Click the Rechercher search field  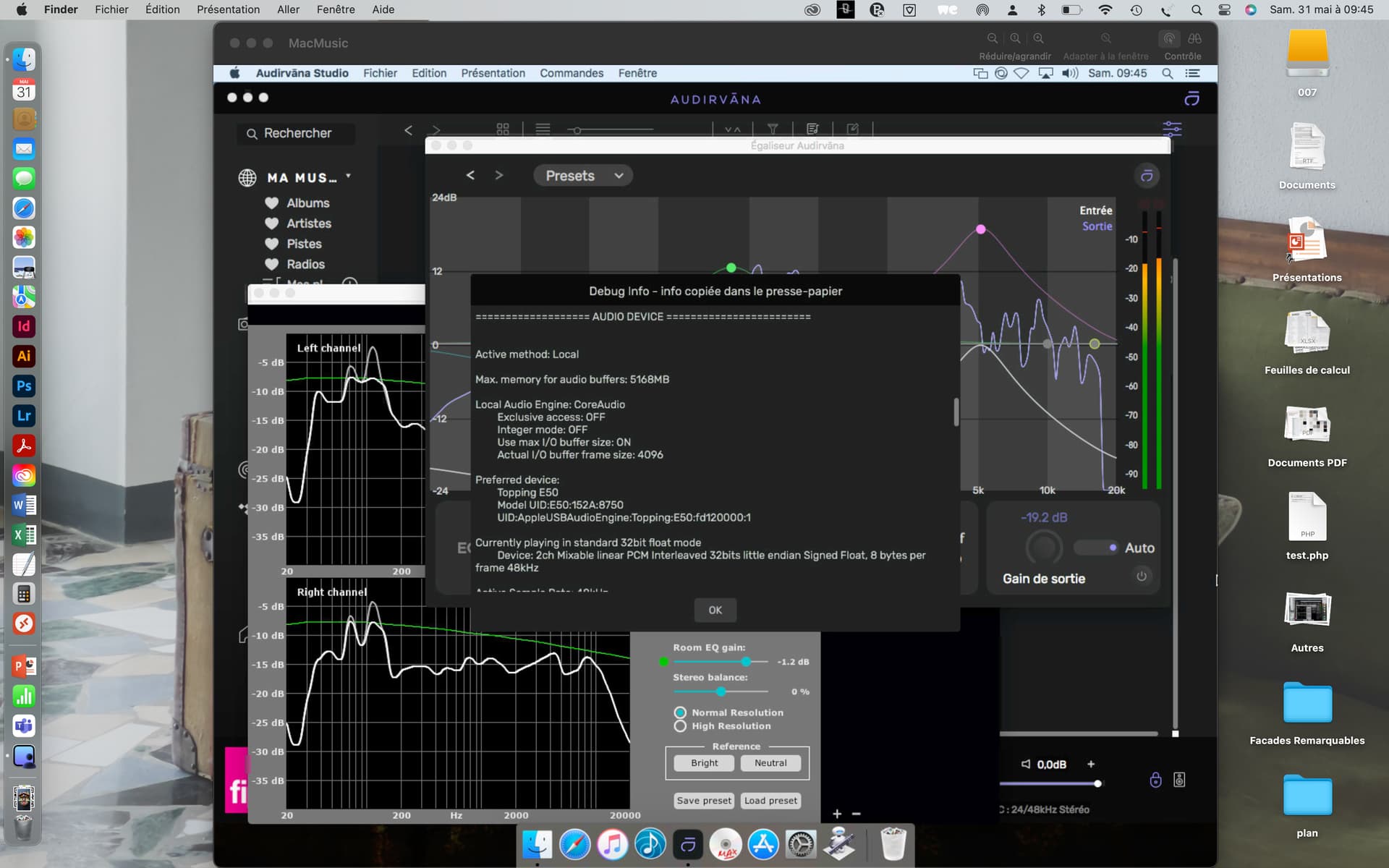click(295, 133)
